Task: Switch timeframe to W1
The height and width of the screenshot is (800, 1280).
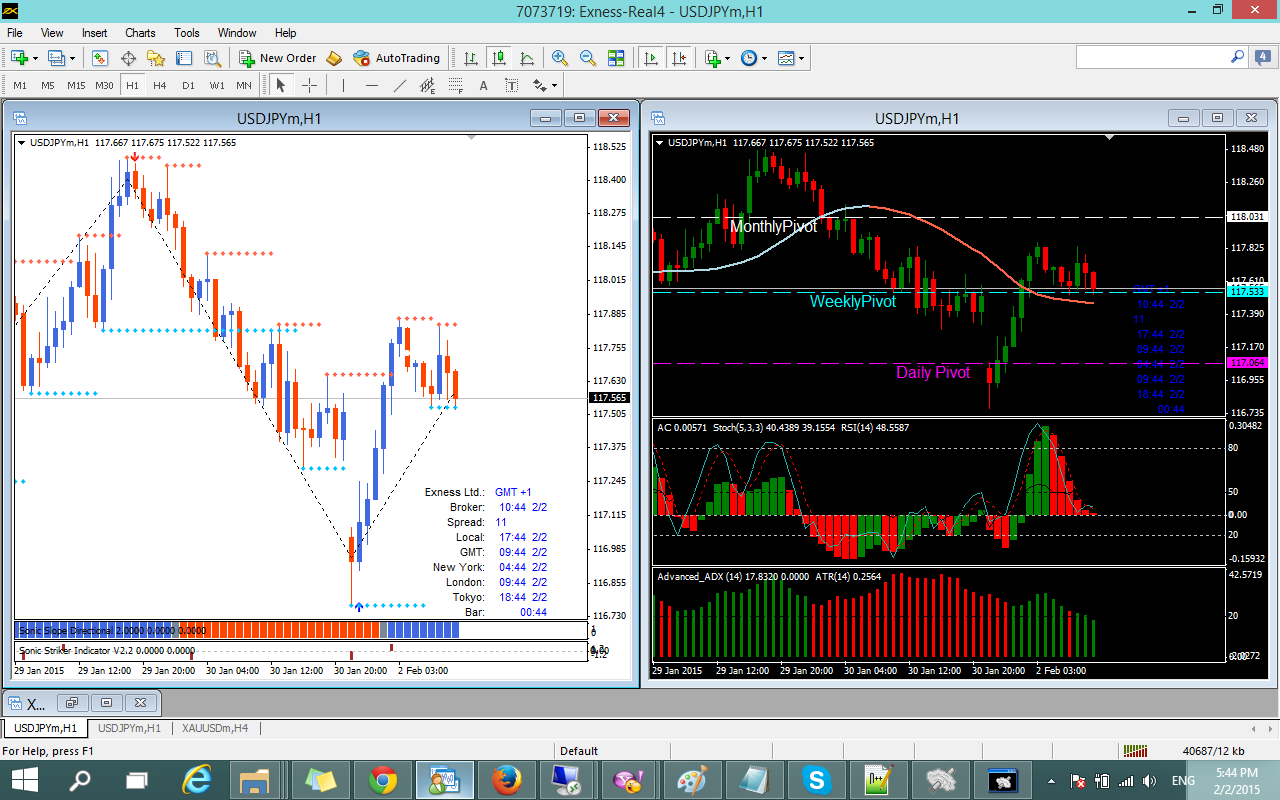Action: 217,85
